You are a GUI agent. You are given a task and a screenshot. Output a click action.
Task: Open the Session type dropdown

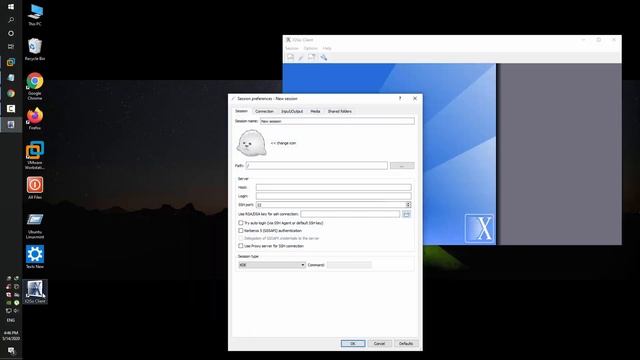click(x=272, y=265)
